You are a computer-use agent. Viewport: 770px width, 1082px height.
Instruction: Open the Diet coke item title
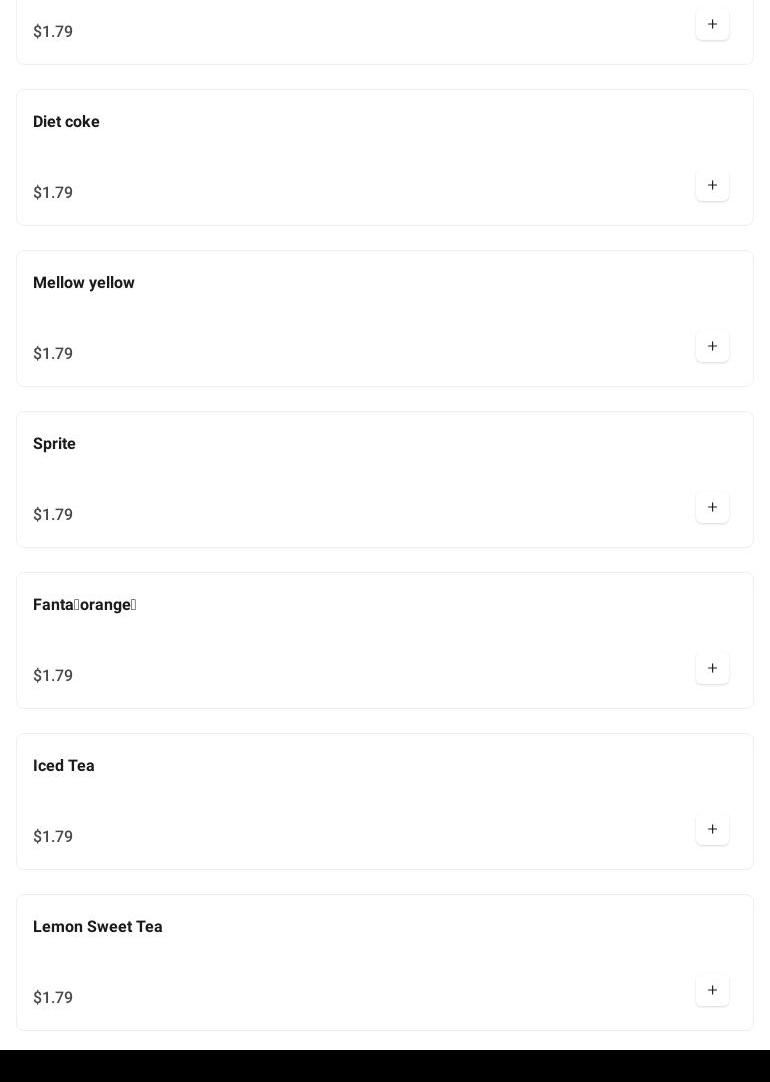(x=66, y=122)
